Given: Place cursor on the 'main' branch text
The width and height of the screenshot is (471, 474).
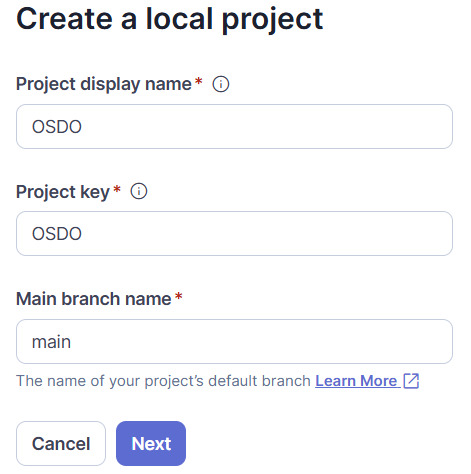Looking at the screenshot, I should tap(51, 342).
